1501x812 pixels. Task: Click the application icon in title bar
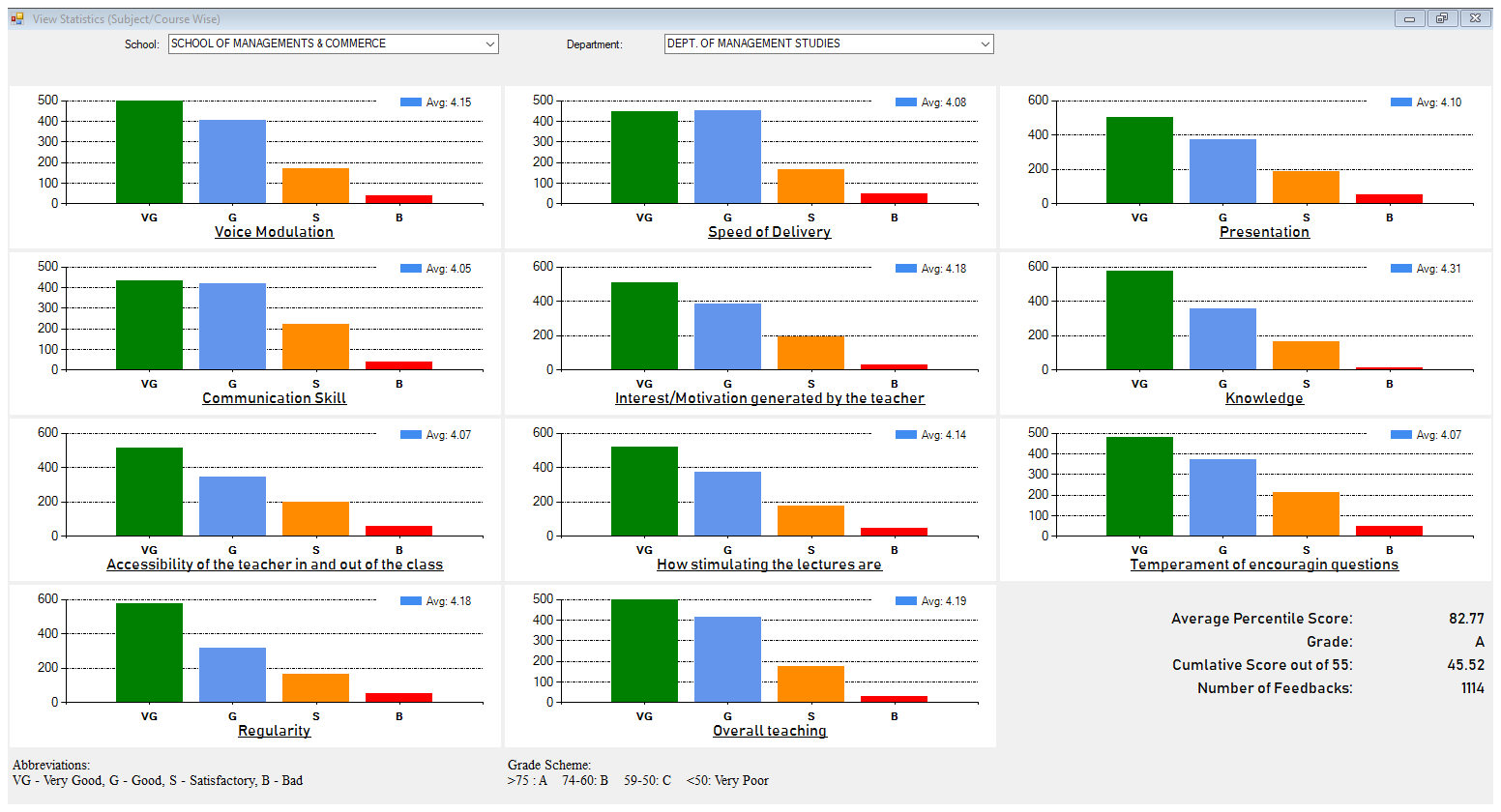click(17, 18)
